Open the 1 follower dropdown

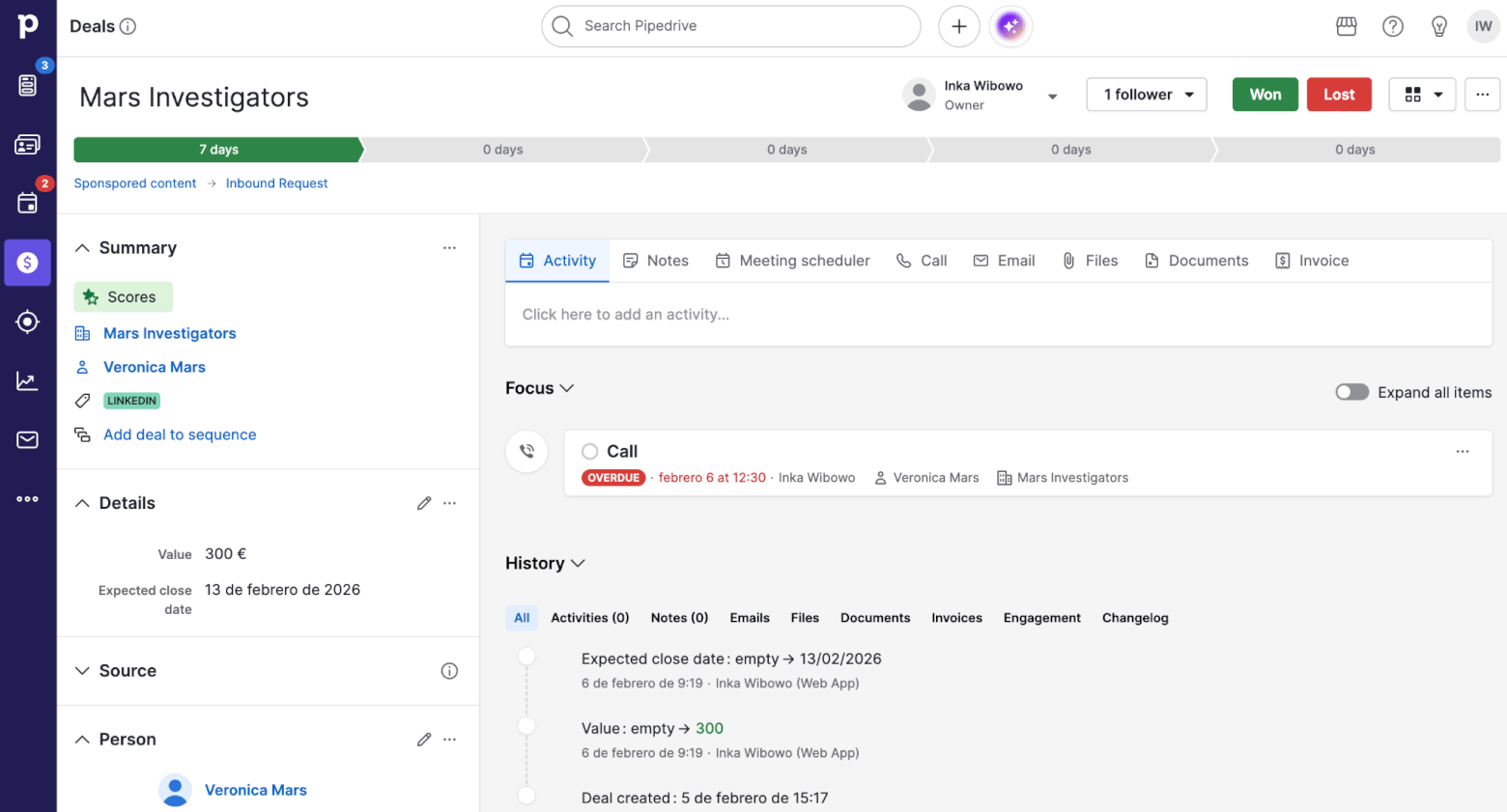(x=1147, y=94)
